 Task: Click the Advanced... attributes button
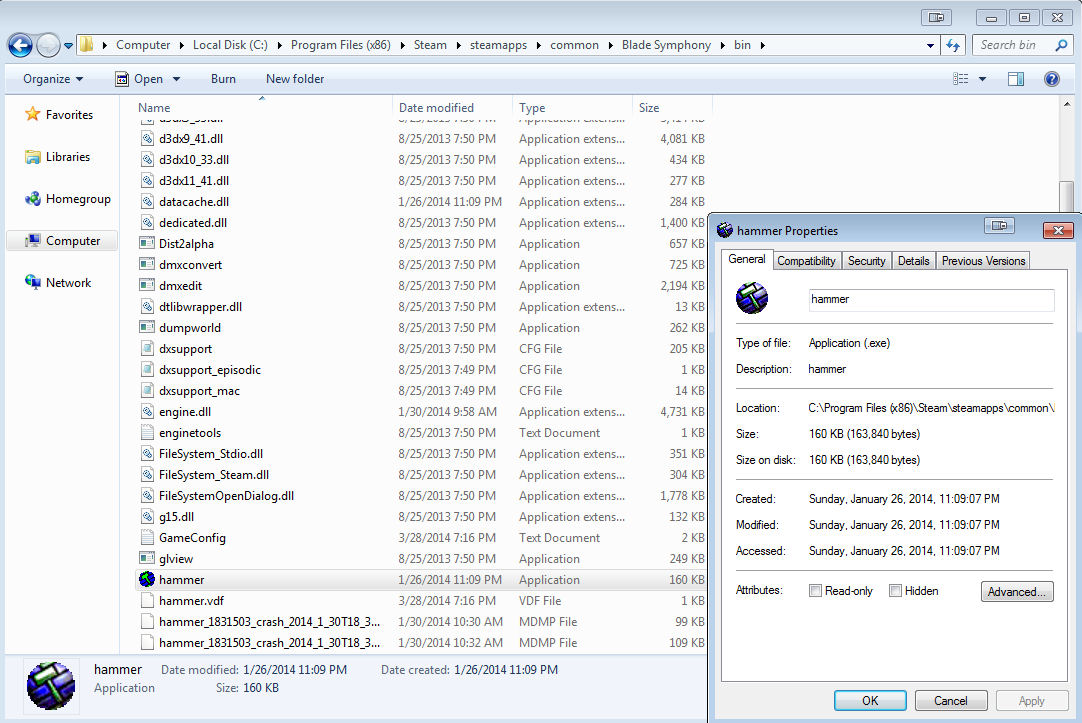(1017, 592)
